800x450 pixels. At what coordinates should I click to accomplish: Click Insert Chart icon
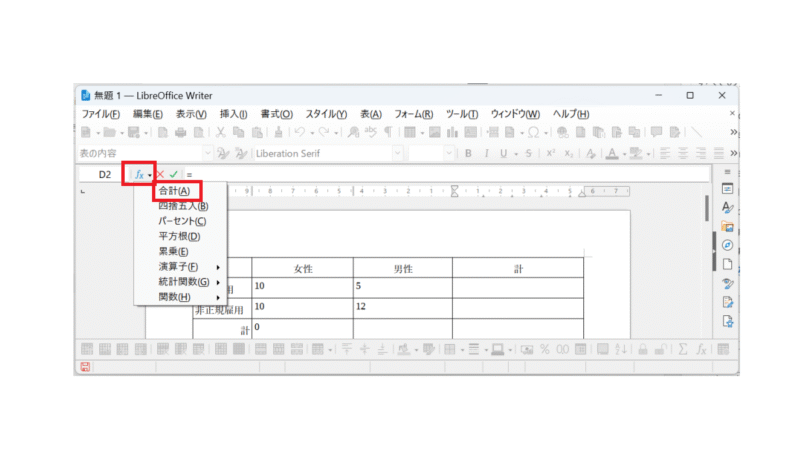point(453,133)
